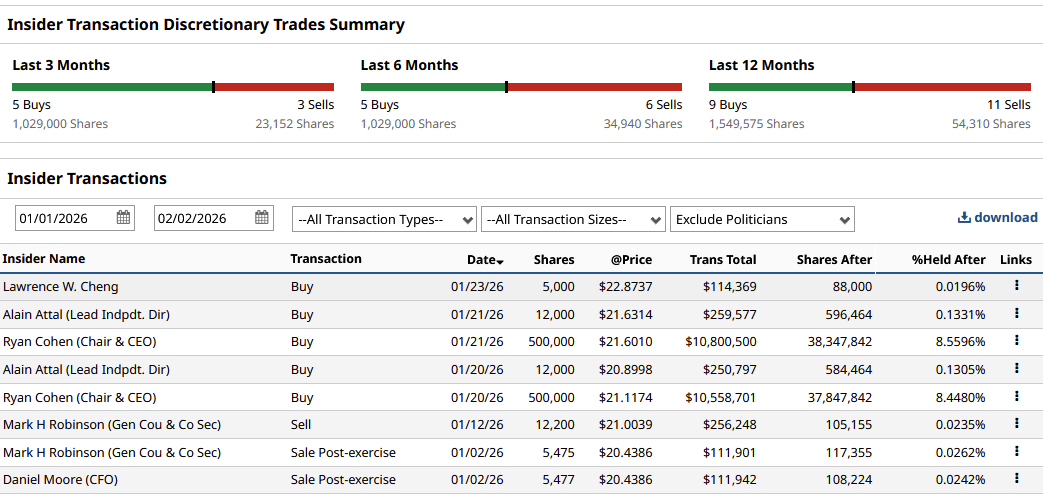
Task: Open calendar picker for end date 02/02/2026
Action: pyautogui.click(x=262, y=218)
